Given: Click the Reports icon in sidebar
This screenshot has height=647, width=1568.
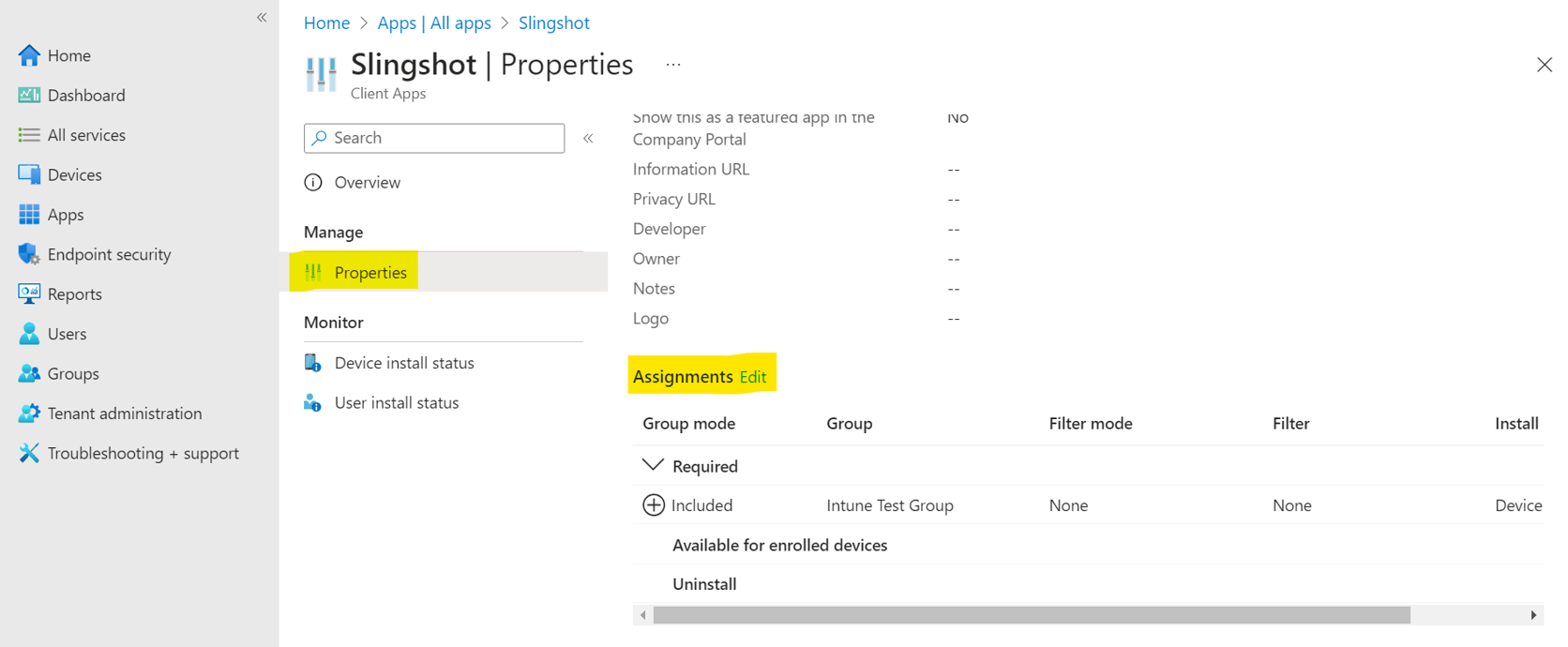Looking at the screenshot, I should pyautogui.click(x=29, y=293).
